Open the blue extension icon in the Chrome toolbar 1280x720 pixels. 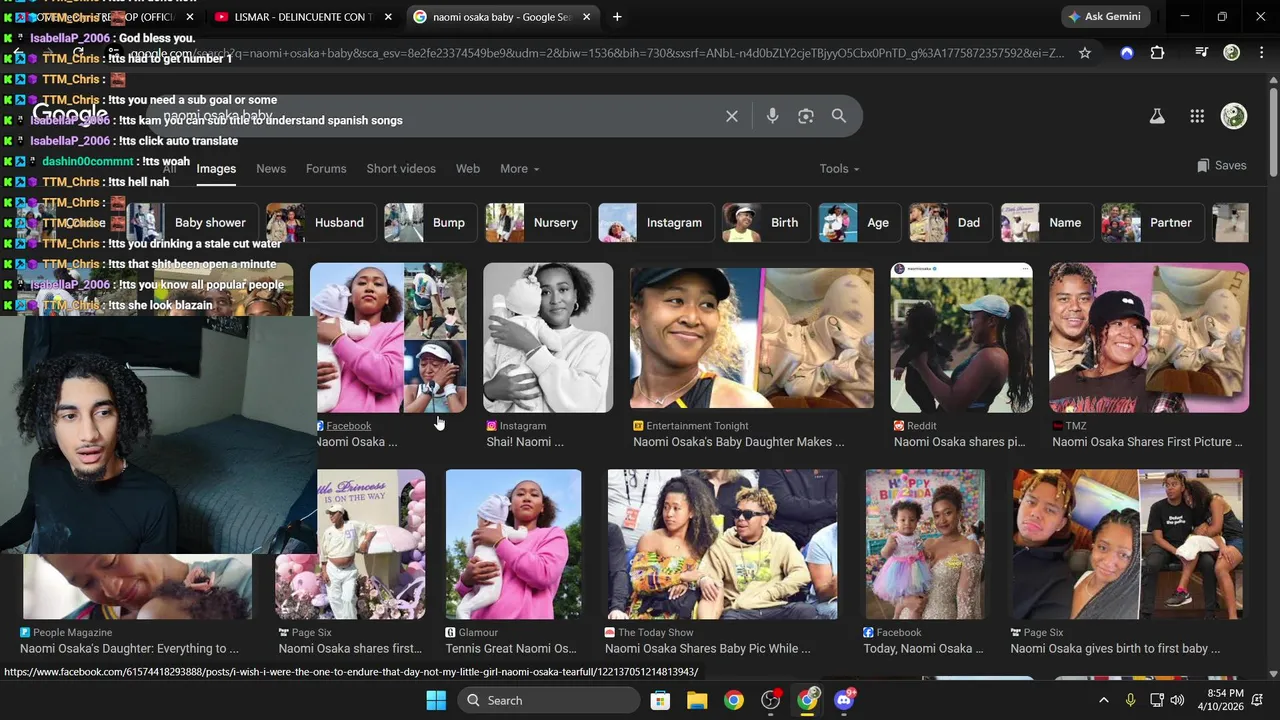[x=1127, y=53]
